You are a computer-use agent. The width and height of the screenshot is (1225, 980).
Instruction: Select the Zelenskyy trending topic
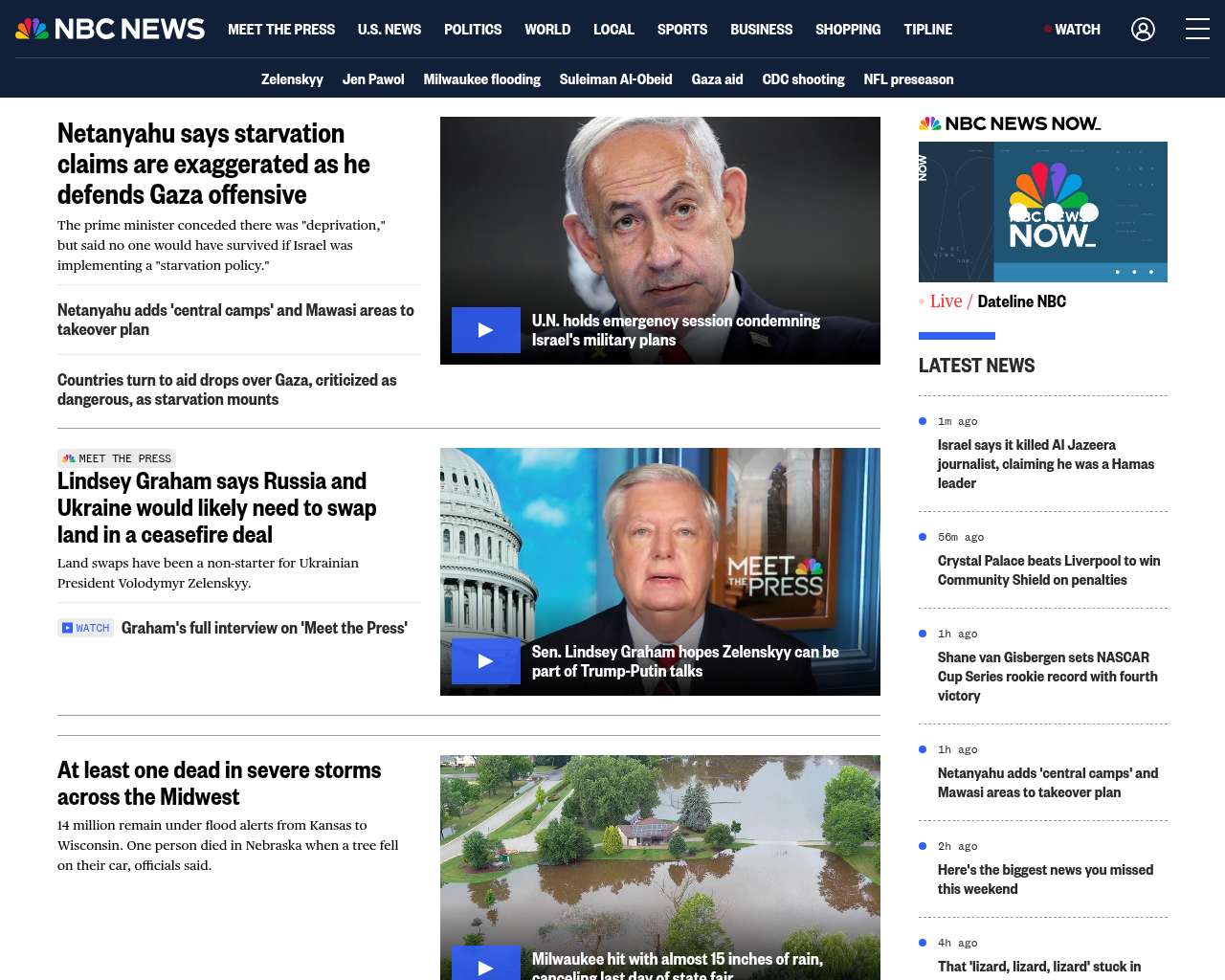pos(292,79)
